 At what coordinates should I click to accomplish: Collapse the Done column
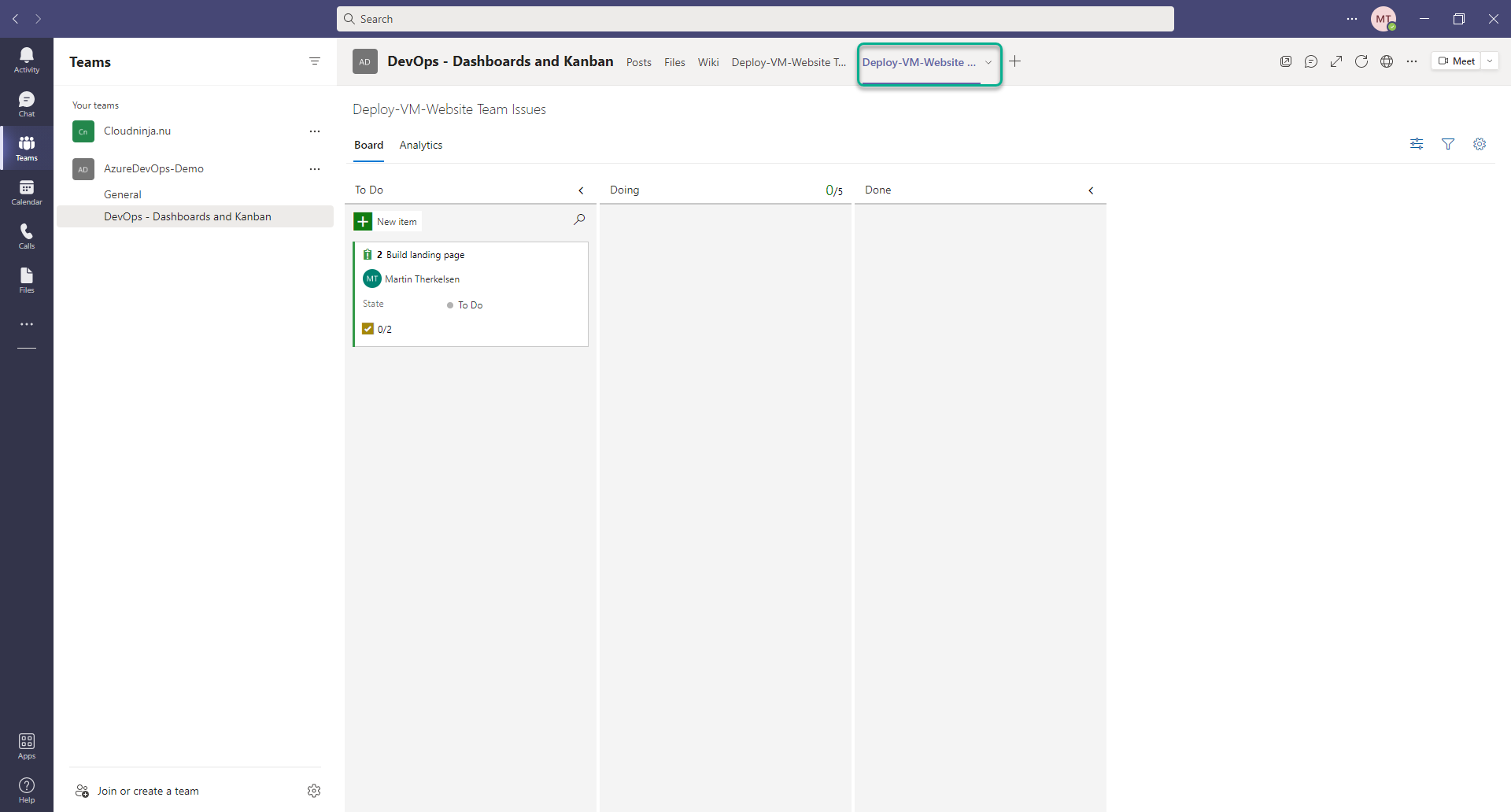pos(1091,190)
